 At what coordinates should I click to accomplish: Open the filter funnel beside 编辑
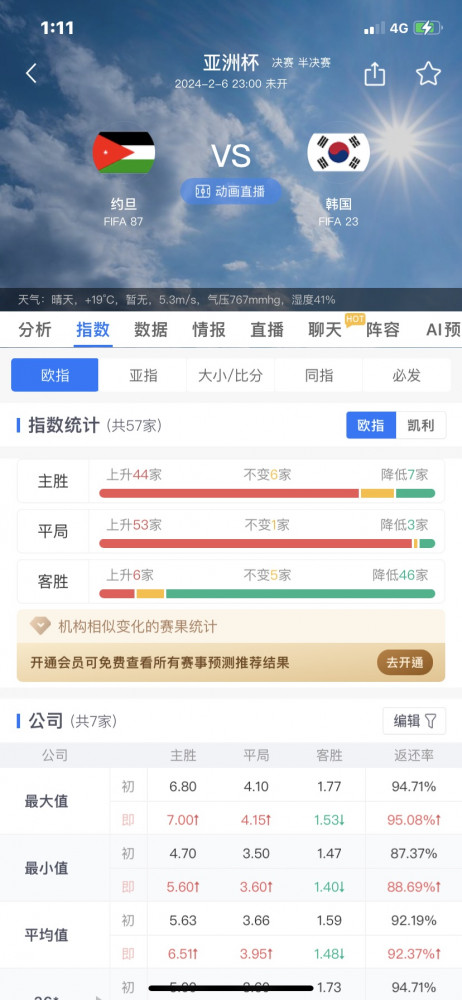tap(431, 721)
